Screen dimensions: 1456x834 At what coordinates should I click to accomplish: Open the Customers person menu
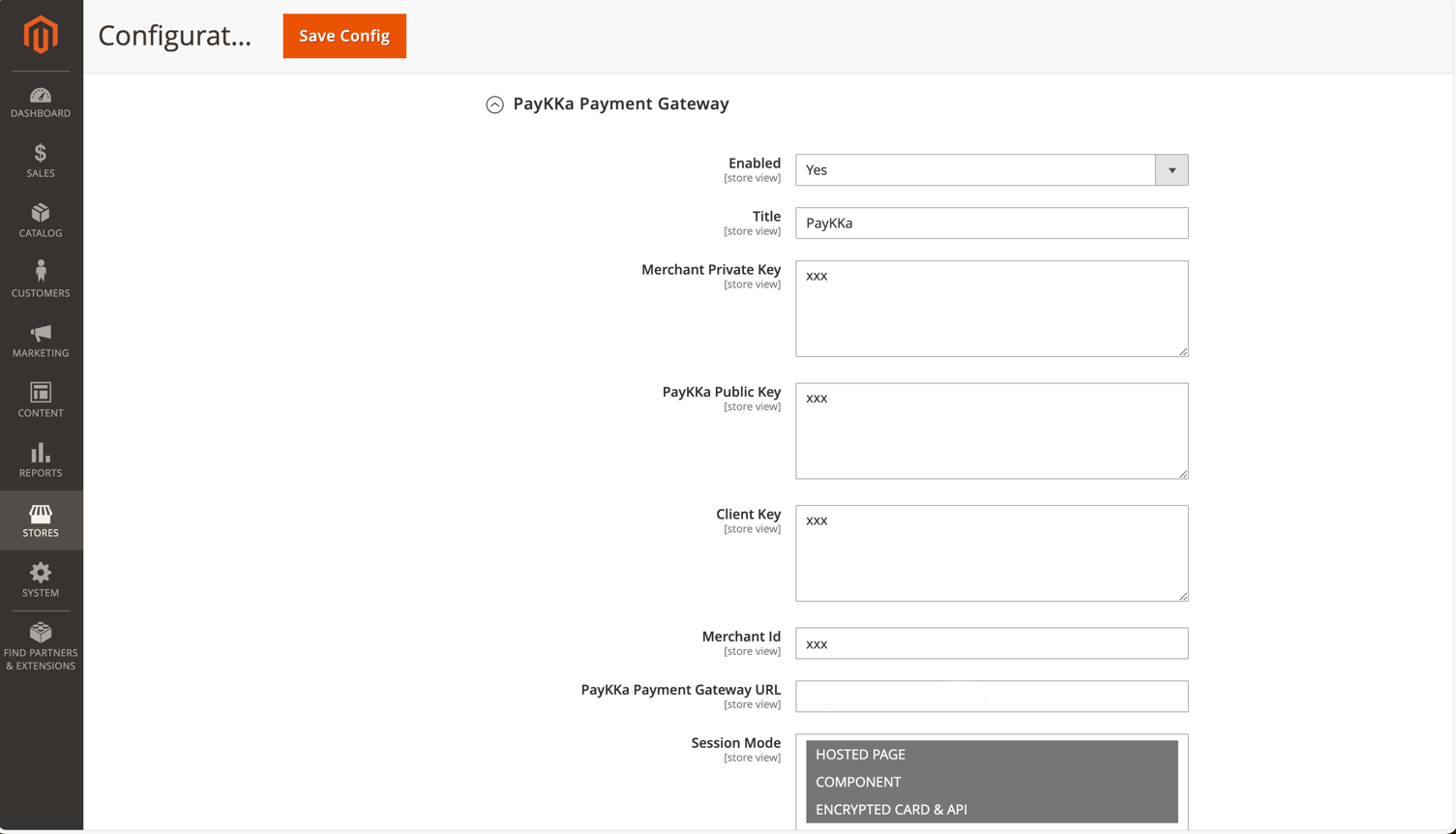click(41, 279)
